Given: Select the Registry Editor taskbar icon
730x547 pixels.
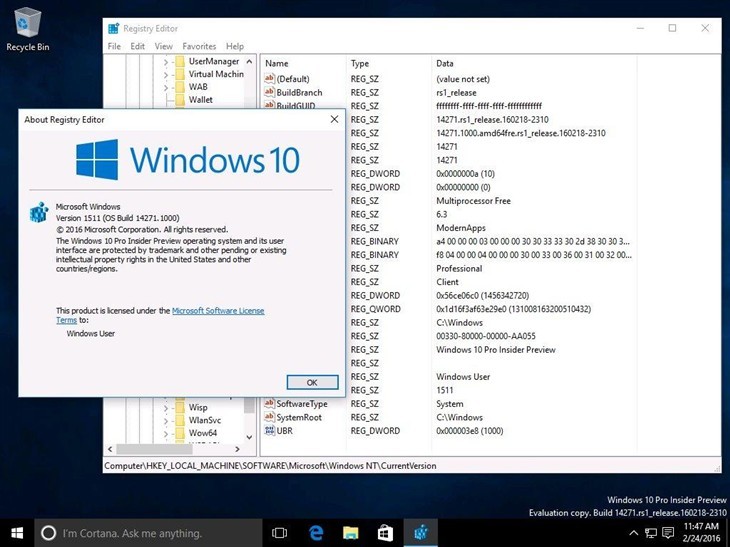Looking at the screenshot, I should [420, 533].
